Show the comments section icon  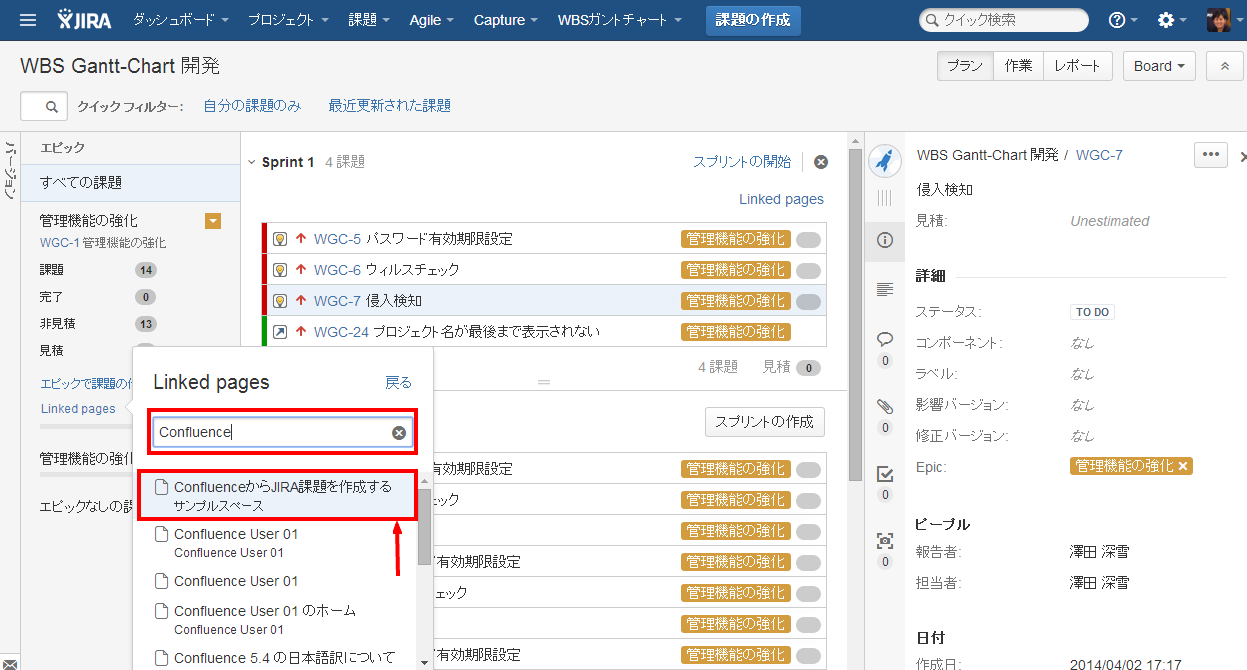(x=884, y=339)
